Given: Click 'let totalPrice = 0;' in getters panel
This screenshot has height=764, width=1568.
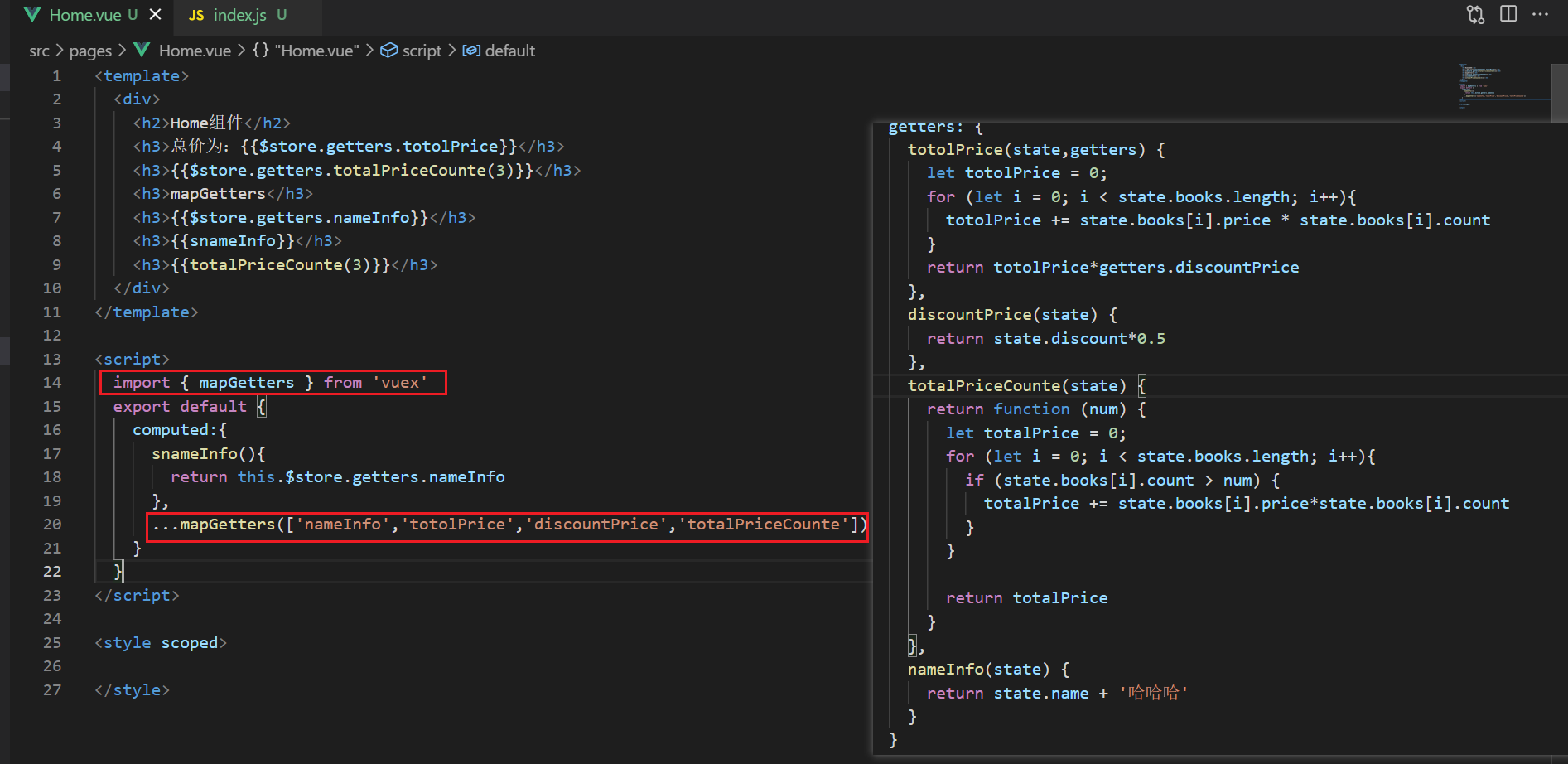Looking at the screenshot, I should [1036, 433].
